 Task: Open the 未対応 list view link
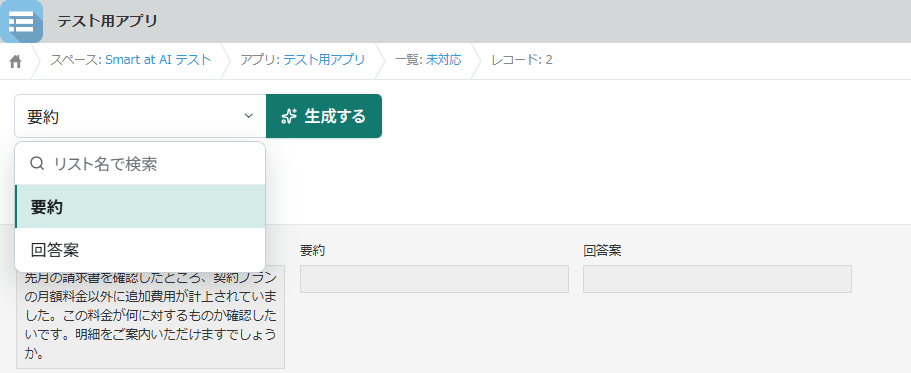[x=443, y=60]
